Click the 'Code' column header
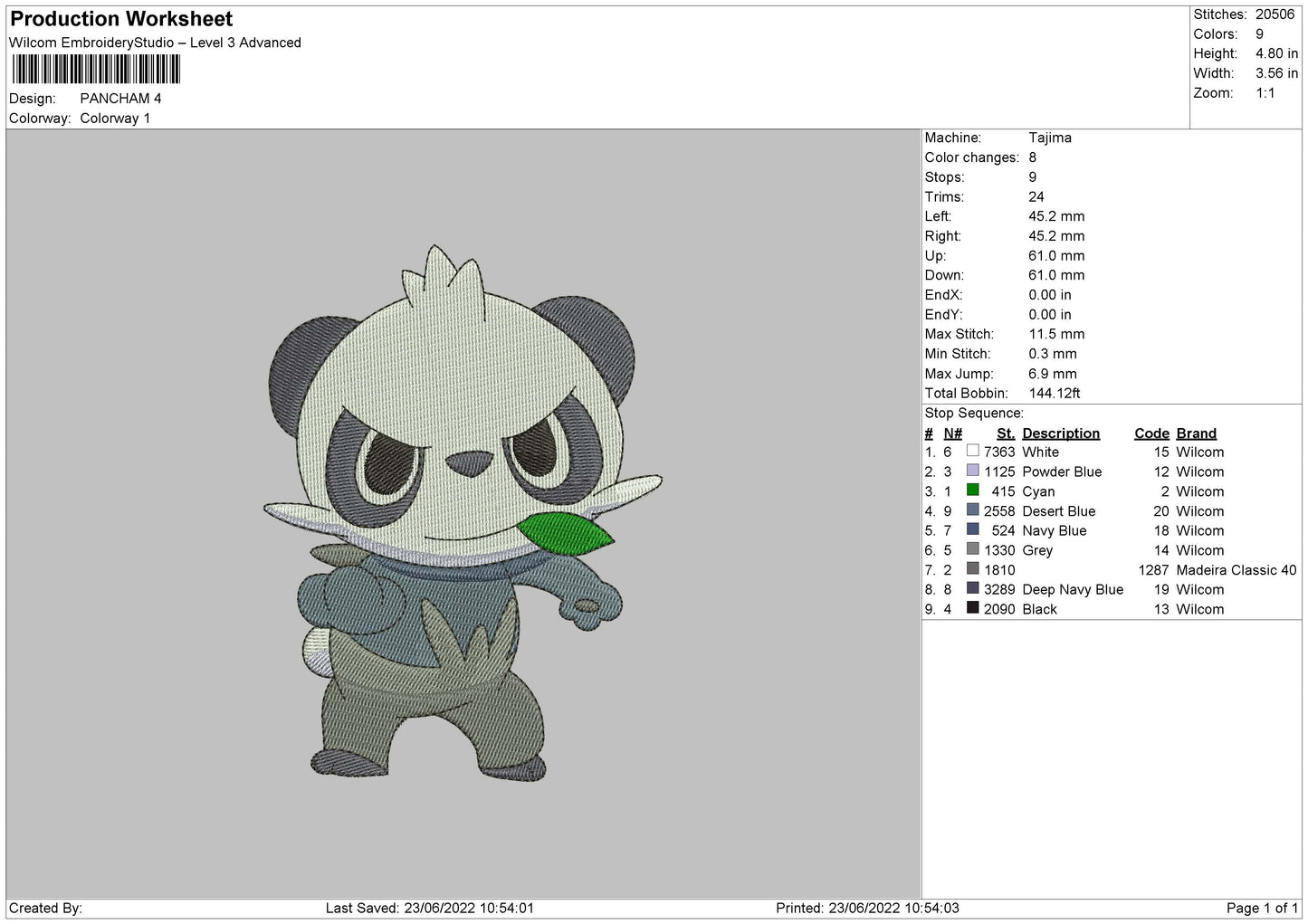Viewport: 1308px width, 924px height. [x=1151, y=433]
